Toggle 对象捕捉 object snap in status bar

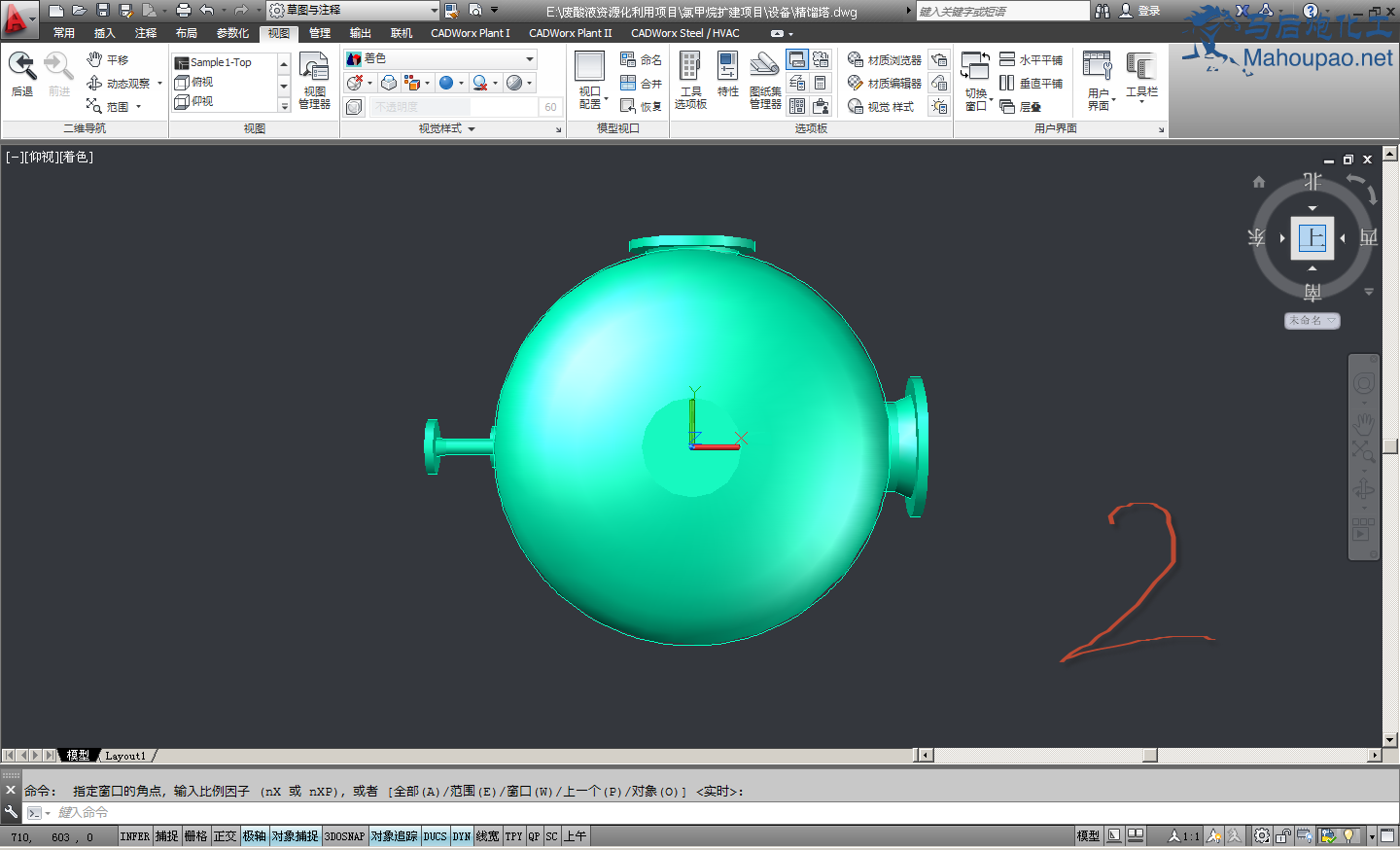coord(296,836)
